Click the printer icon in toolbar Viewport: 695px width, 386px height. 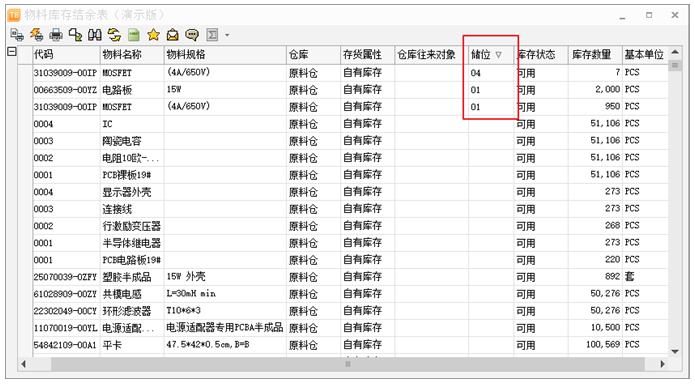click(56, 35)
